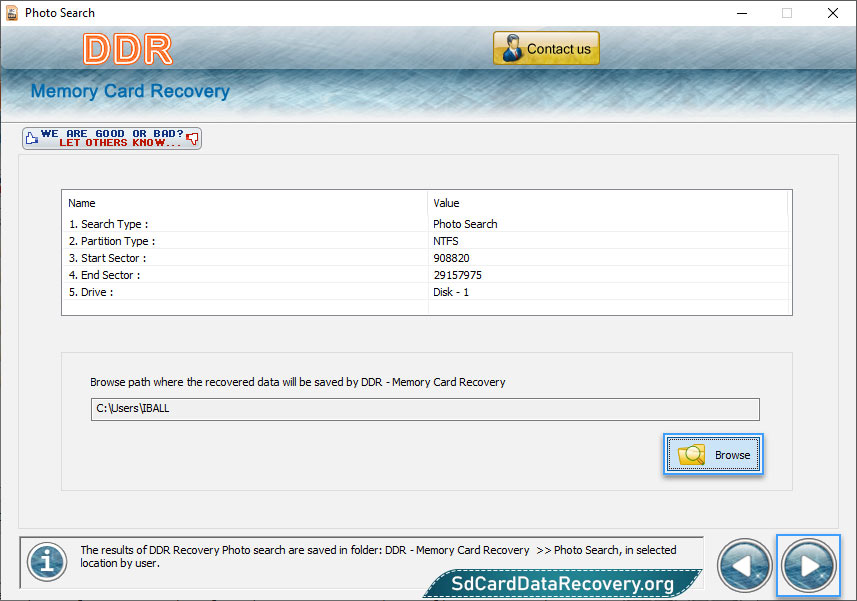
Task: Select the Drive row showing Disk - 1
Action: pos(425,292)
